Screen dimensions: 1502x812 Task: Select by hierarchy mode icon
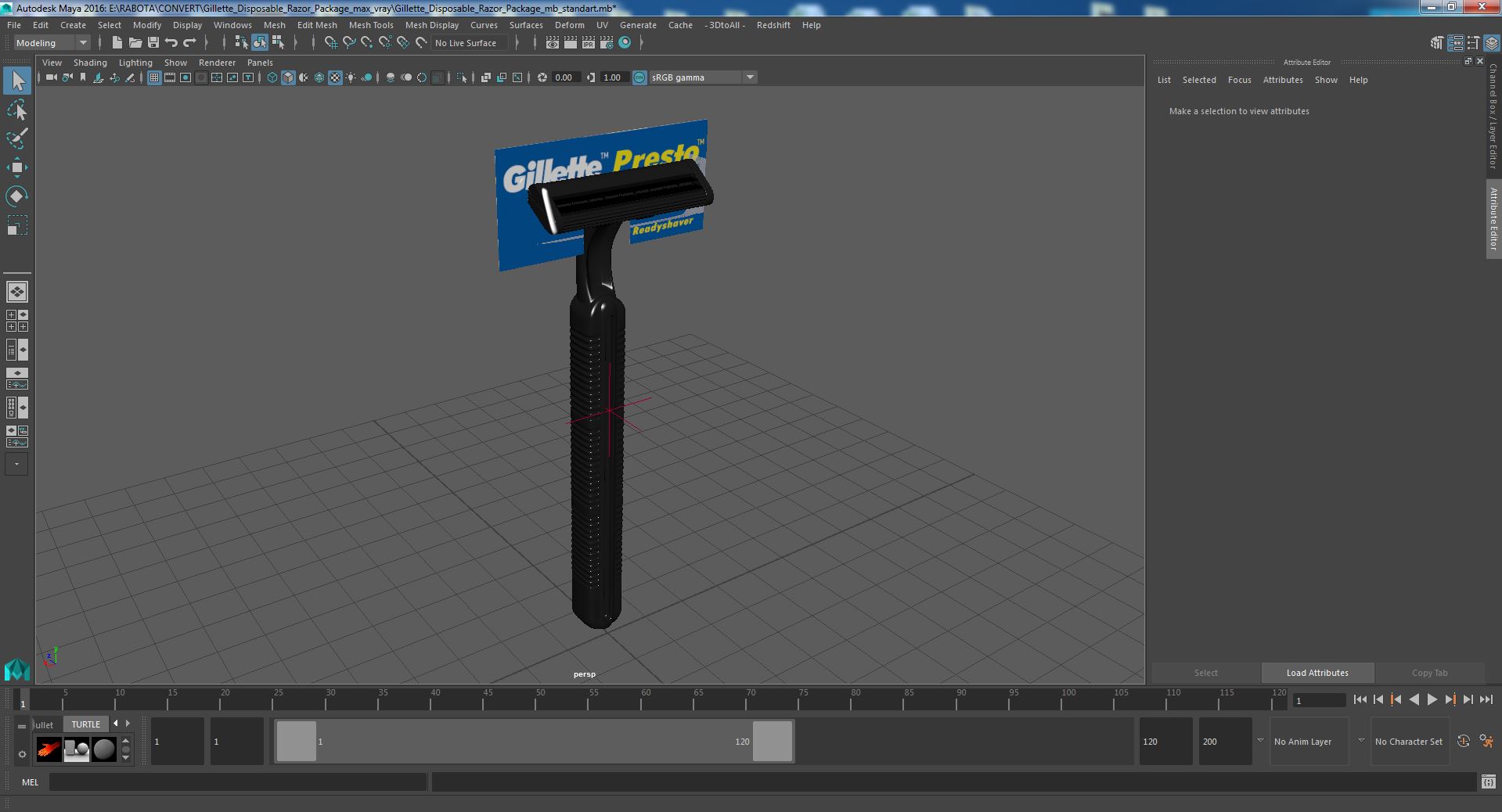[241, 43]
